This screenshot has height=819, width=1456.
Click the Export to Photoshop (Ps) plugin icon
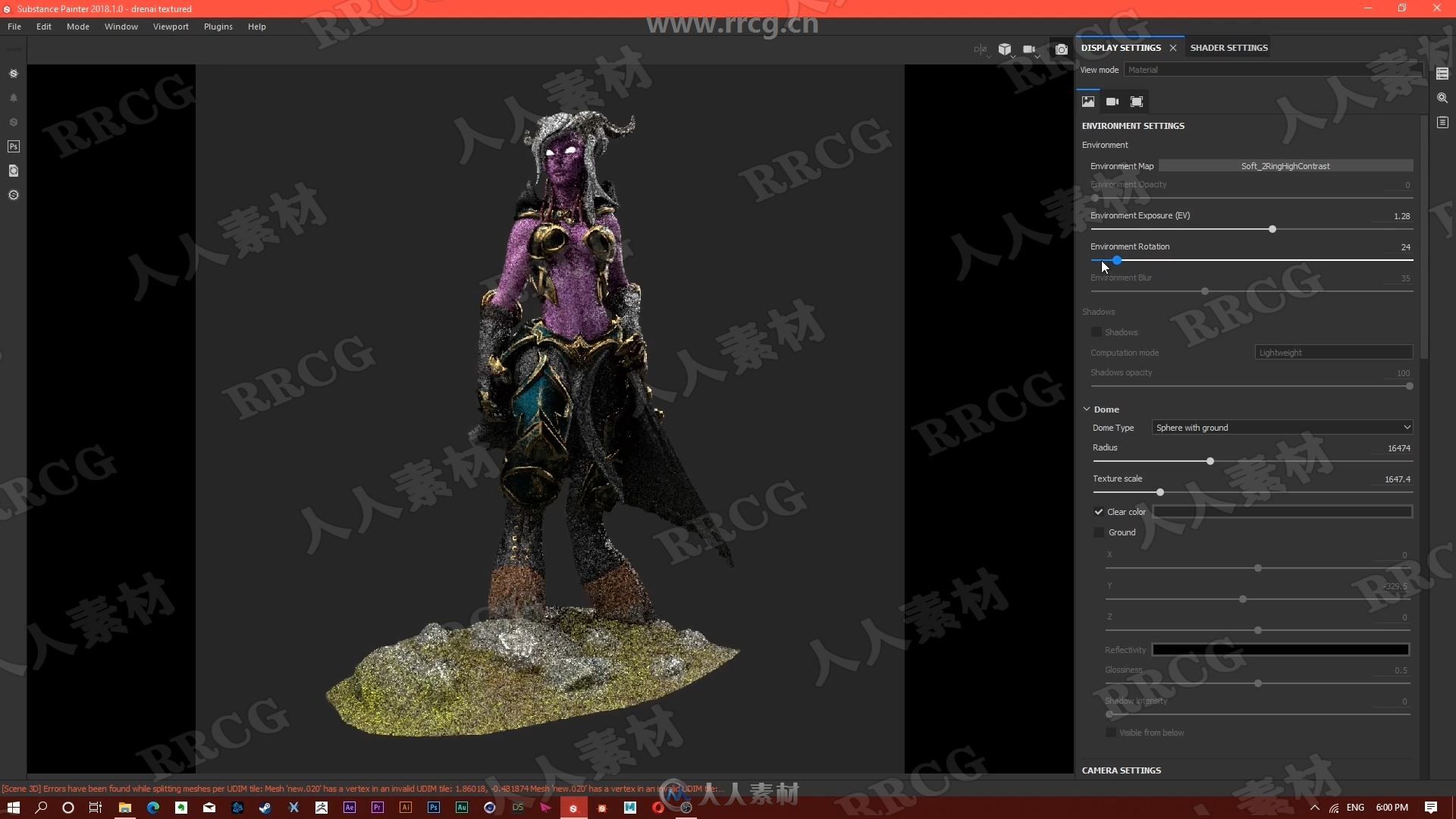pos(13,146)
